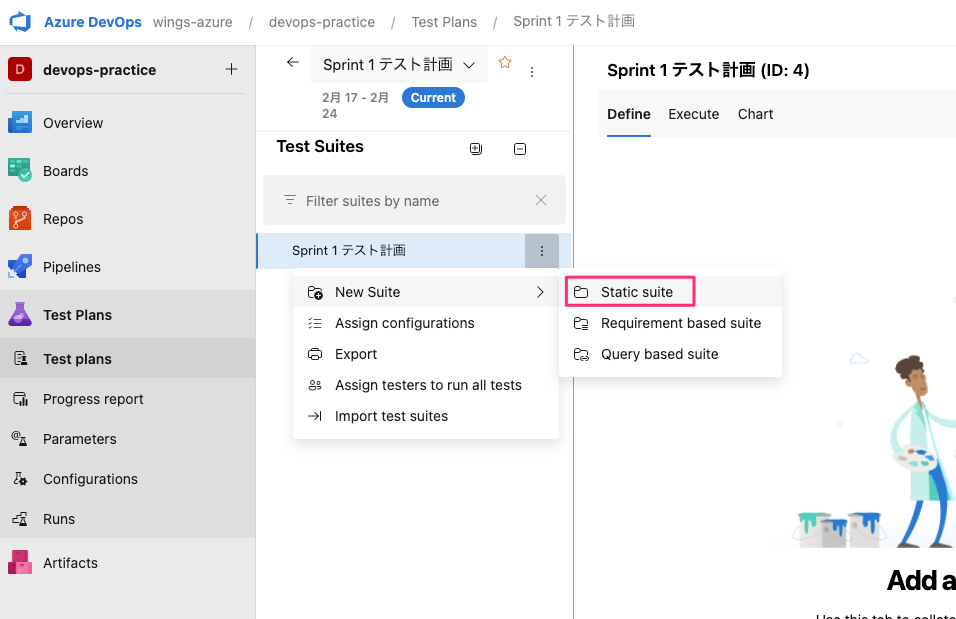Mark test plan as favorite star

point(505,63)
